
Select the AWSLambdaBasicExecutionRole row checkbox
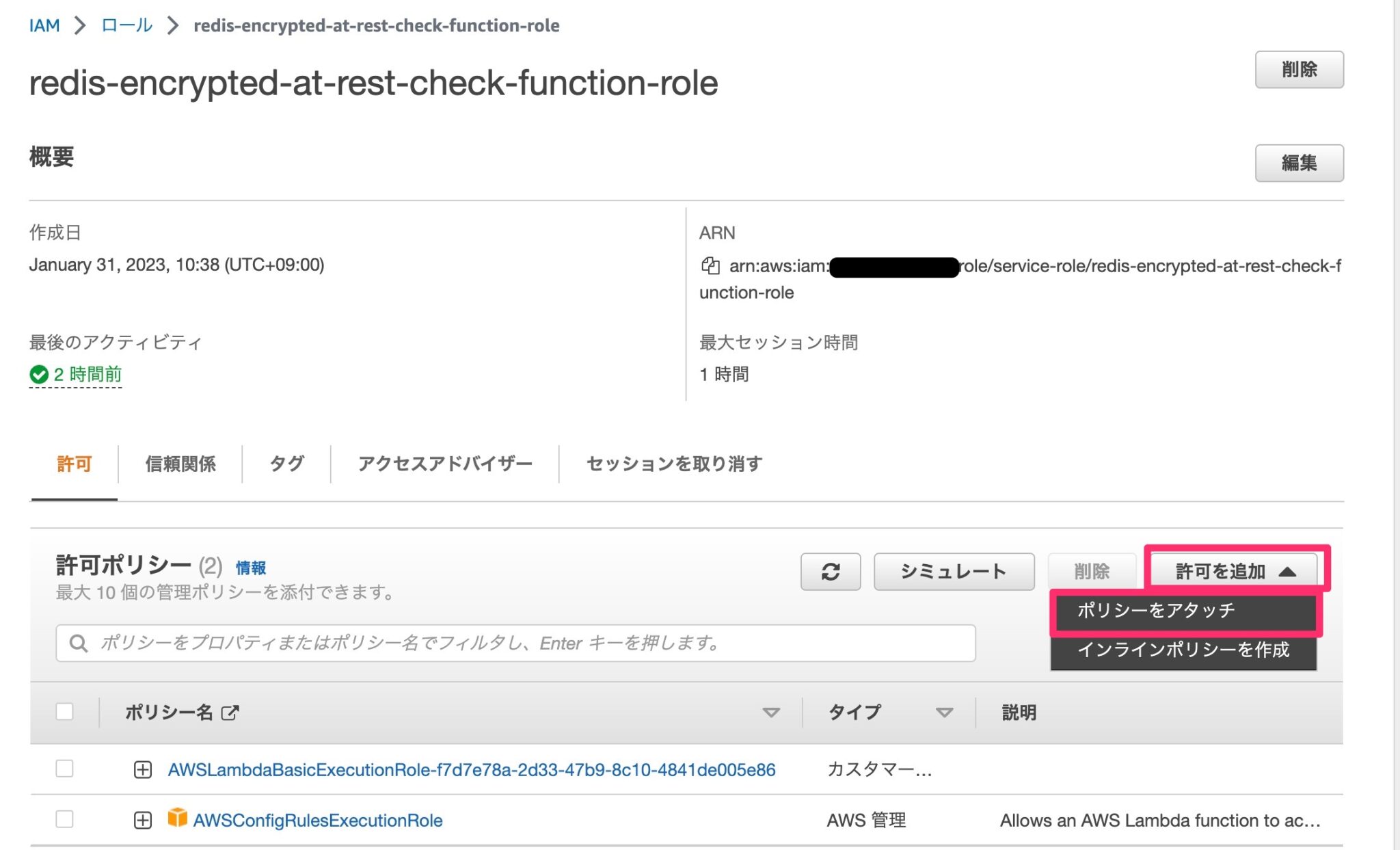tap(66, 769)
